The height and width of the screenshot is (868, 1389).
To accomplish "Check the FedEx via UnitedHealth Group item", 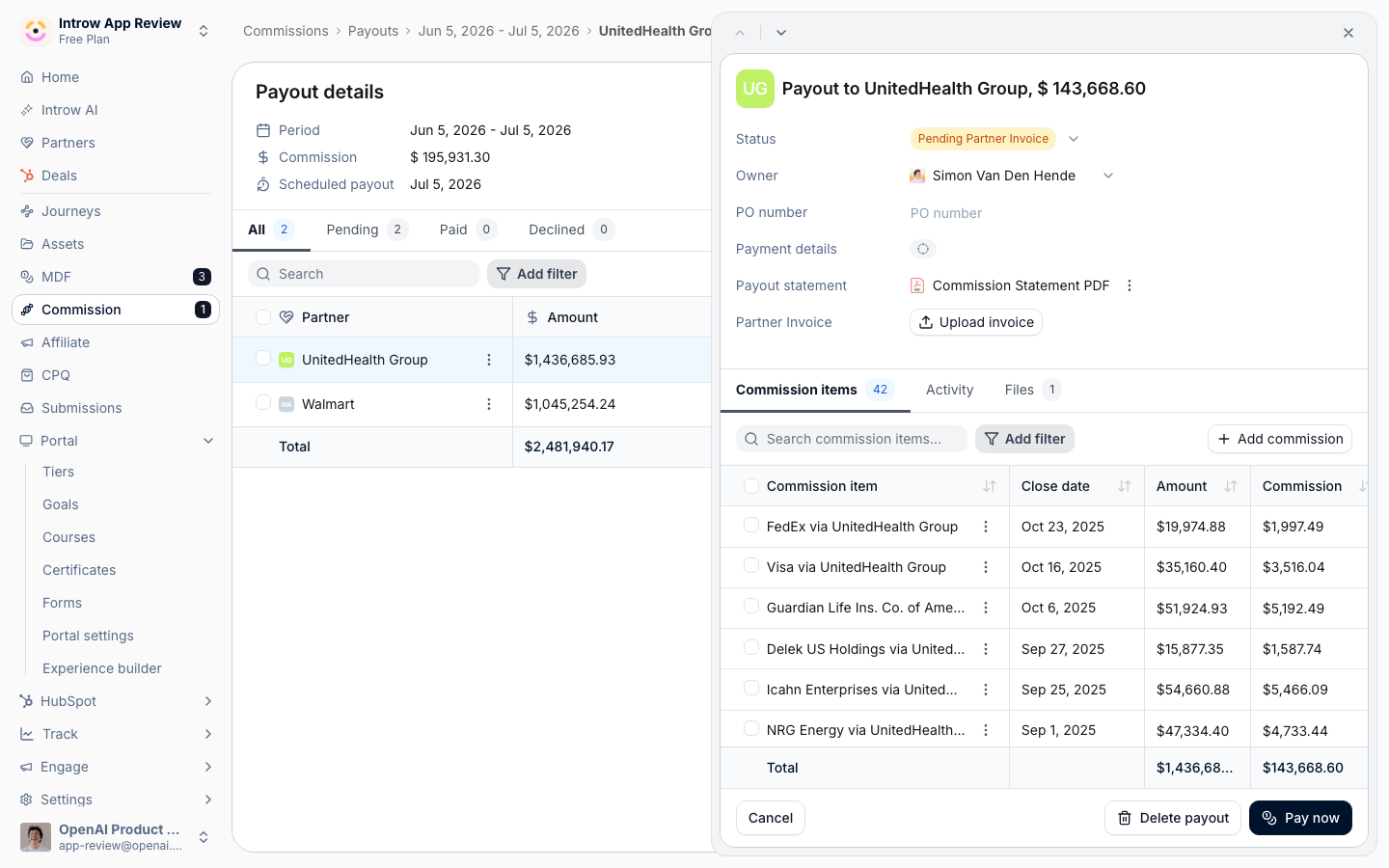I will [751, 525].
